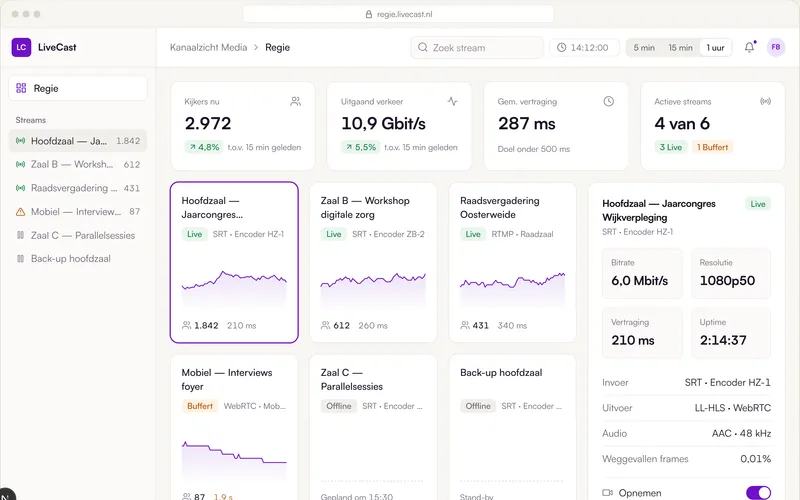The image size is (800, 500).
Task: Click the live signal icon beside Raadsvergadering stream
Action: click(20, 188)
